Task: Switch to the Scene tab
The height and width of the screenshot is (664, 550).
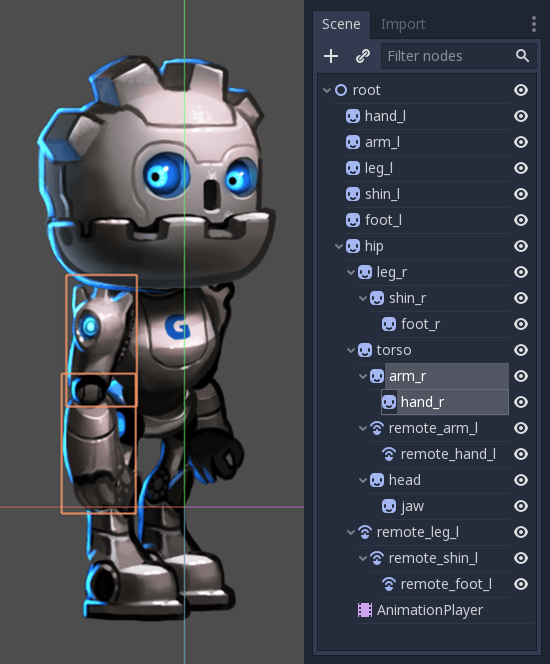Action: click(341, 24)
